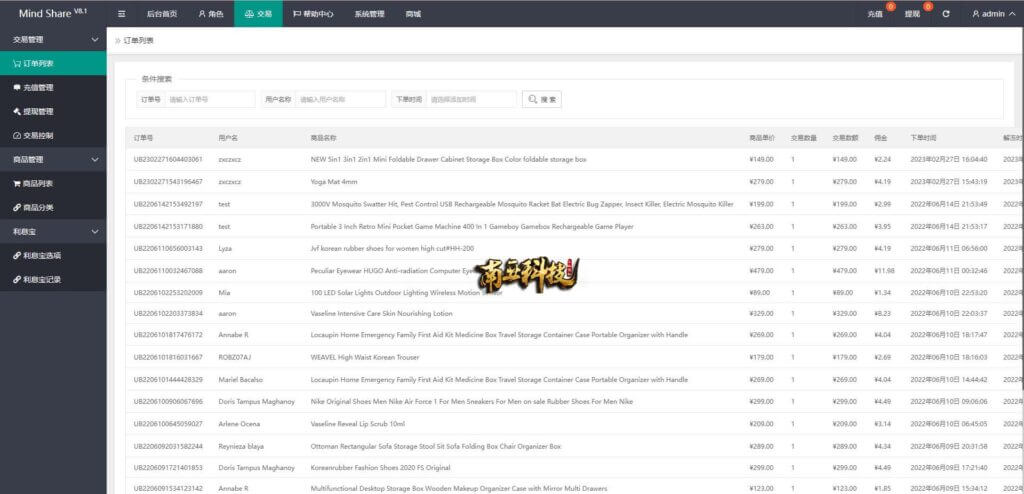Collapse the 商品管理 sidebar group
Screen dimensions: 1024x494
click(x=53, y=159)
